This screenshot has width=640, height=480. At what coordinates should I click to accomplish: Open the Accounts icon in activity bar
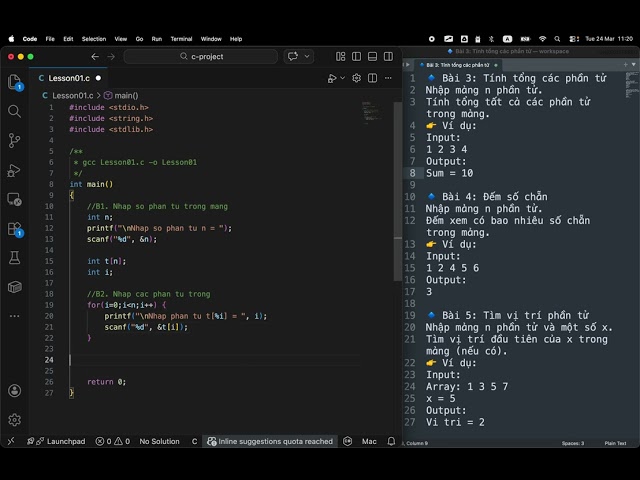[15, 391]
